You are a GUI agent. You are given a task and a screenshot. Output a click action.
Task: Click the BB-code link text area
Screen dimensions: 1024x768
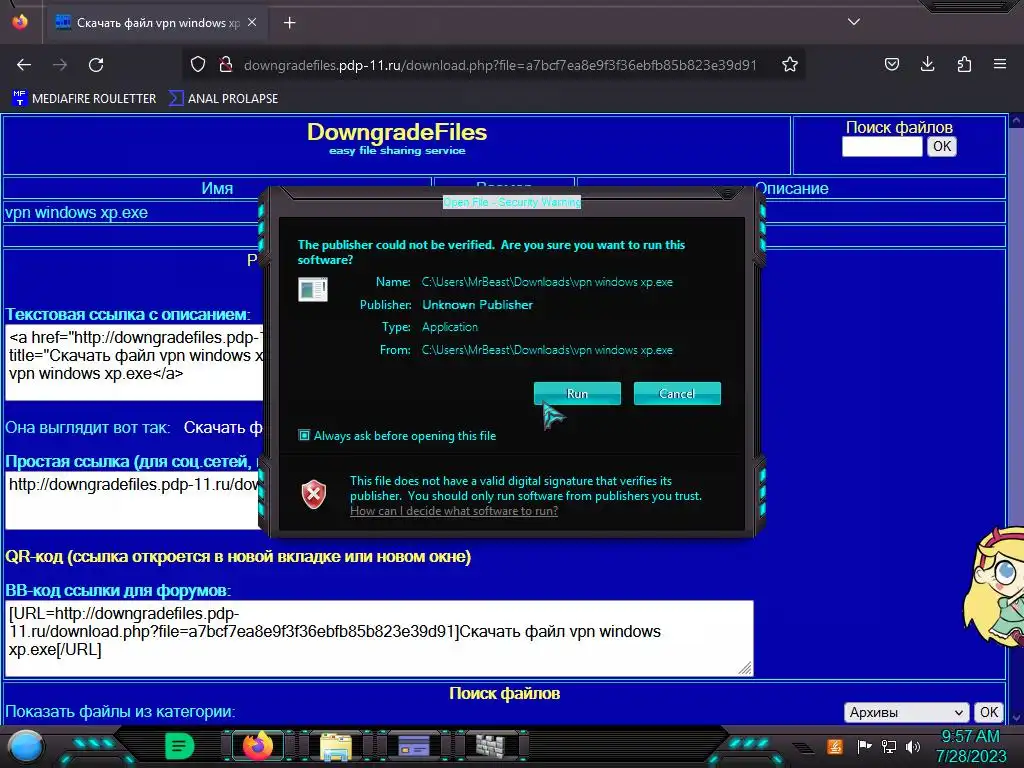point(379,638)
